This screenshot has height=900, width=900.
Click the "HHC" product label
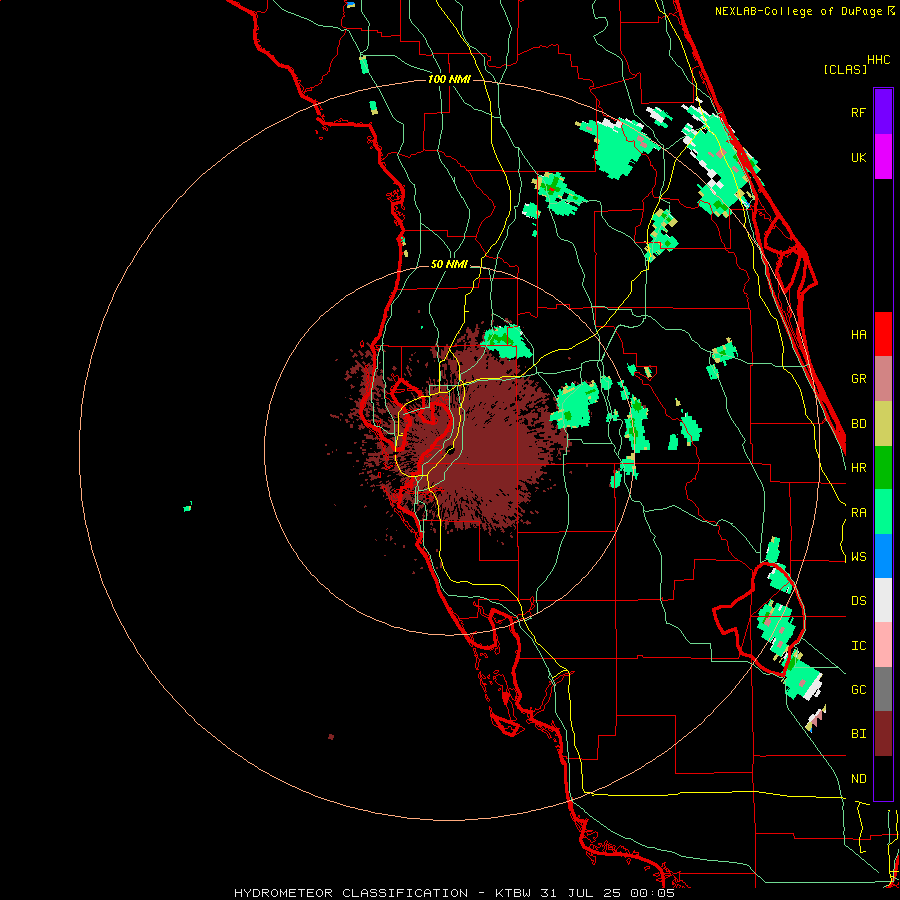878,60
